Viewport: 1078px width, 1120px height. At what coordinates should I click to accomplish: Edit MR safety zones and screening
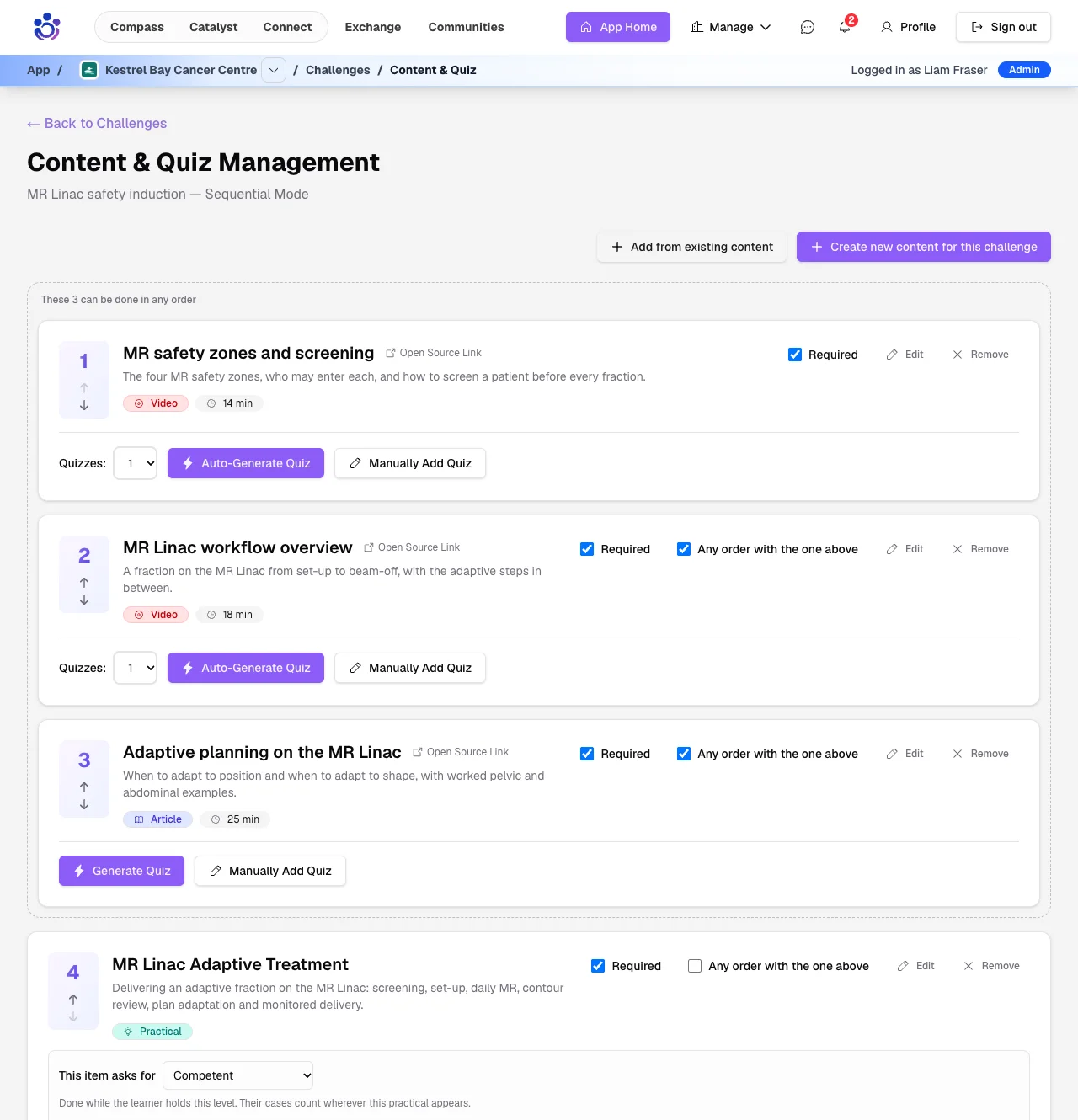click(905, 355)
